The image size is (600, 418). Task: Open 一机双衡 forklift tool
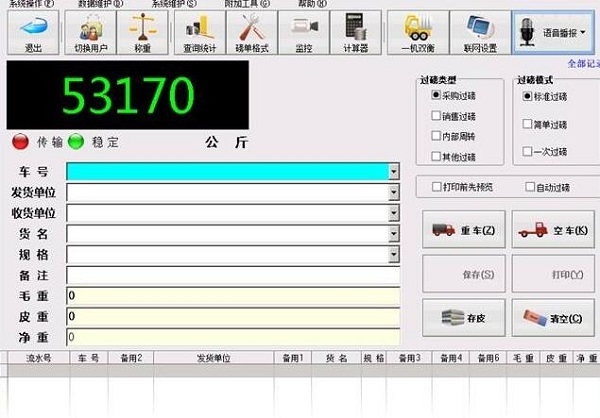418,33
